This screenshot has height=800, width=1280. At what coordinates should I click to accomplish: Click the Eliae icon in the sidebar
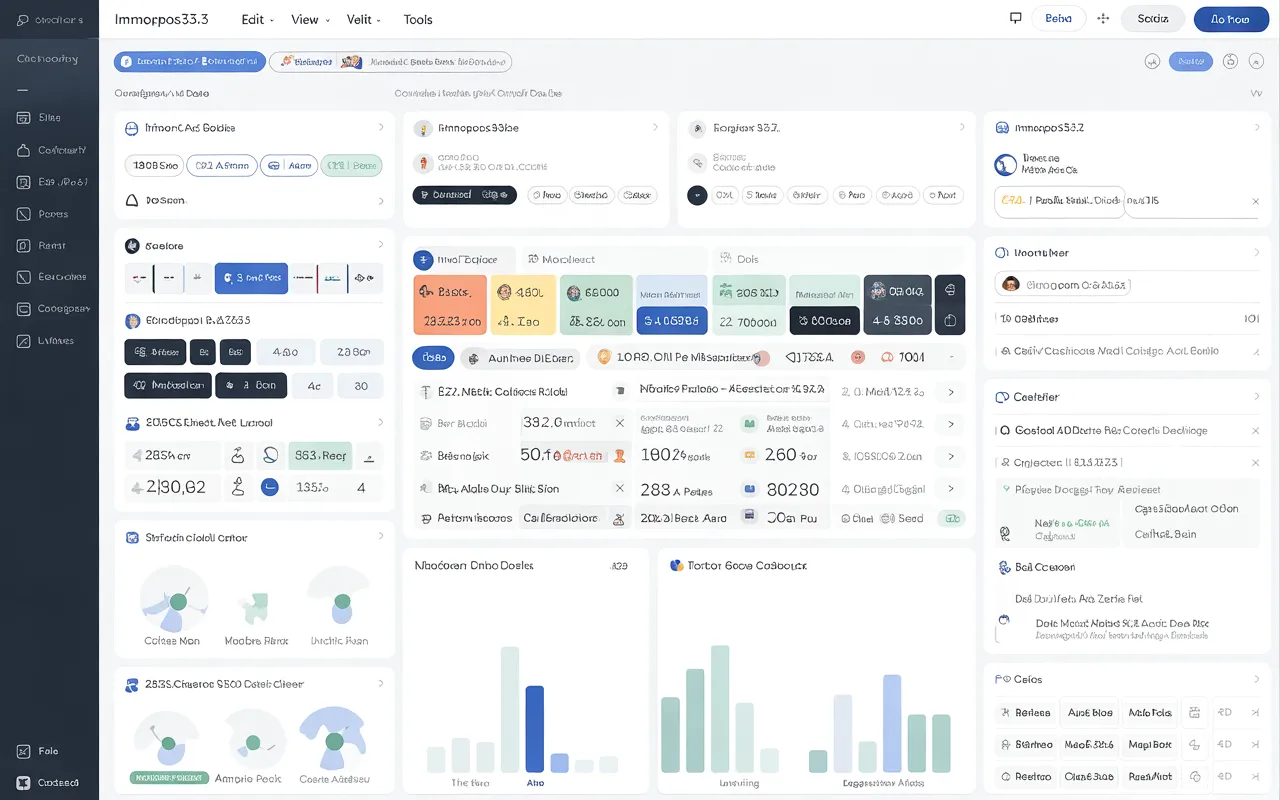[24, 118]
